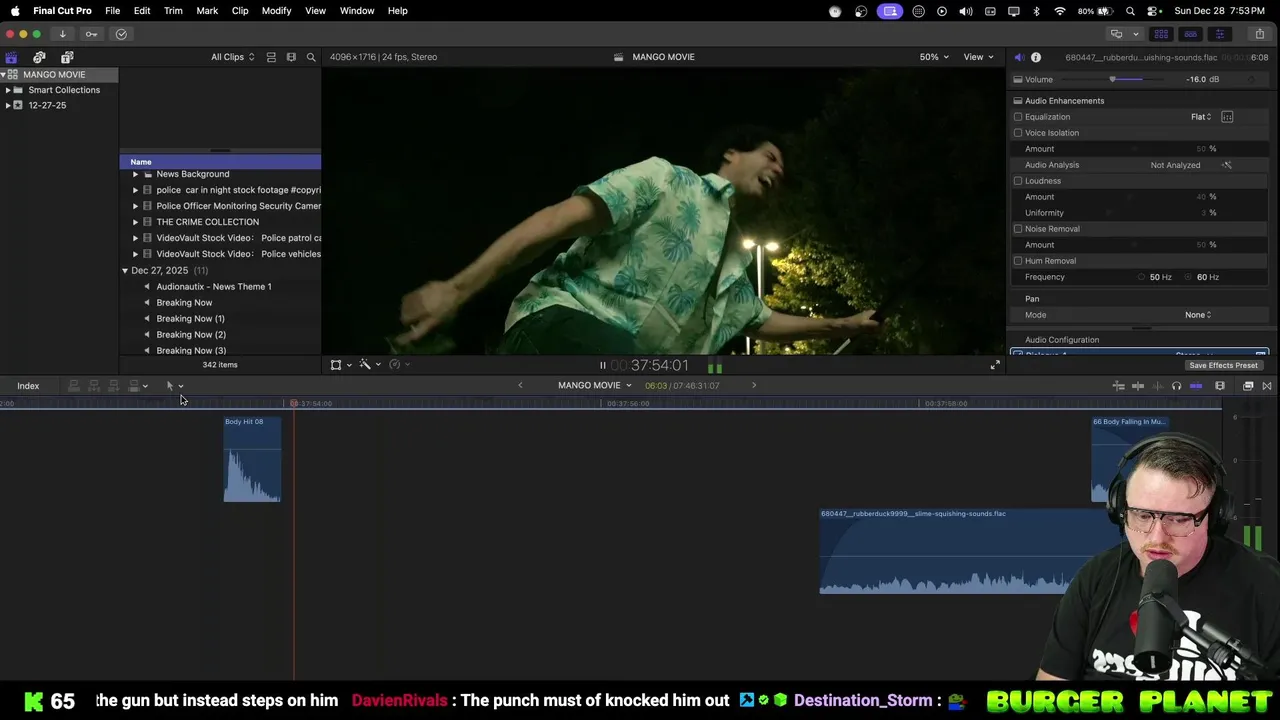Toggle the Inspector panel button
The width and height of the screenshot is (1280, 720).
(1219, 34)
